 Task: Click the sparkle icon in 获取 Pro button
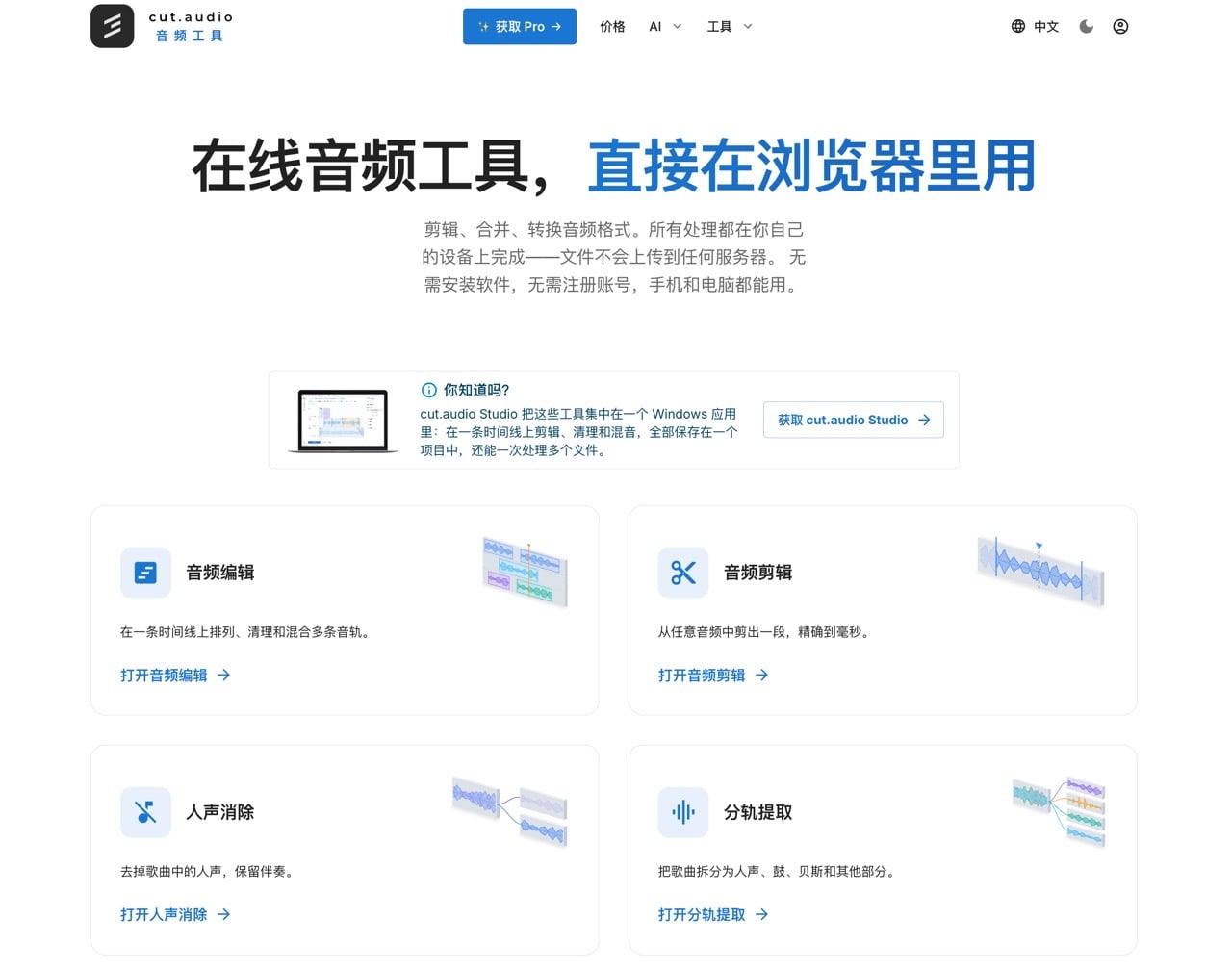tap(484, 27)
